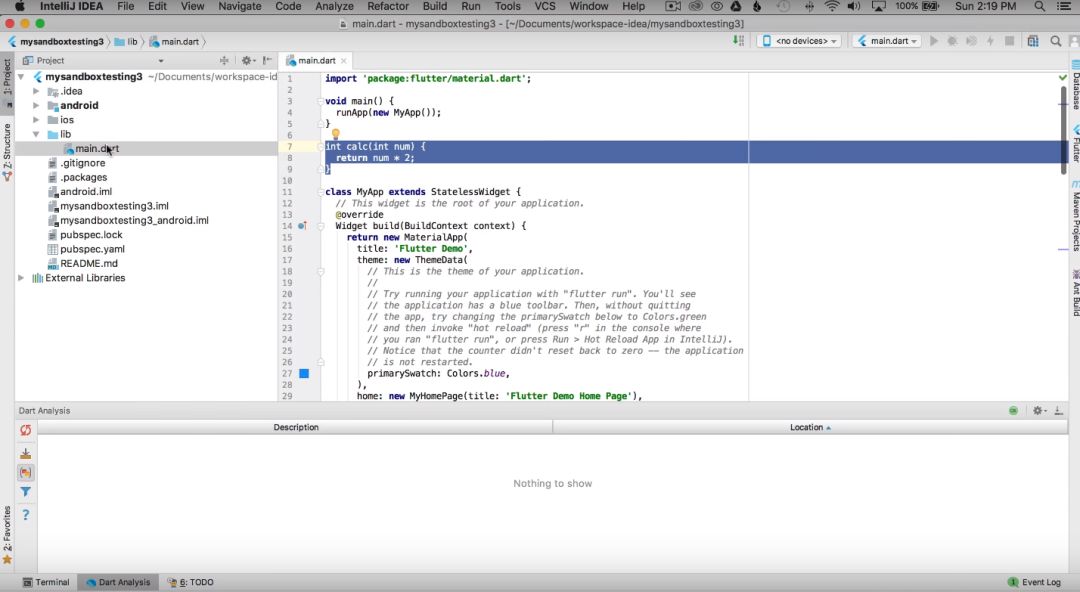1080x592 pixels.
Task: Click the green checkmark inspection indicator
Action: [x=1063, y=78]
